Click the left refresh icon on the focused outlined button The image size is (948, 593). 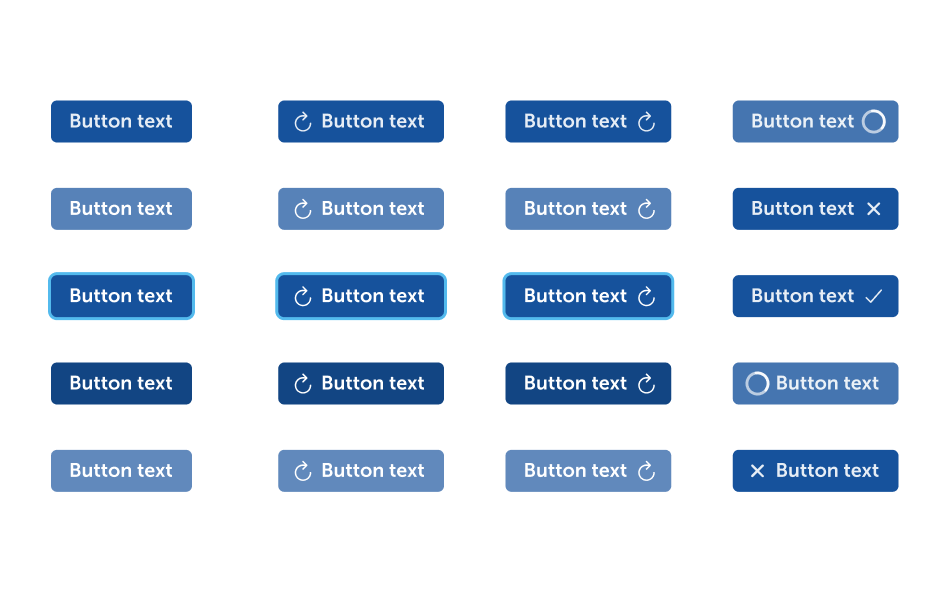click(x=303, y=296)
